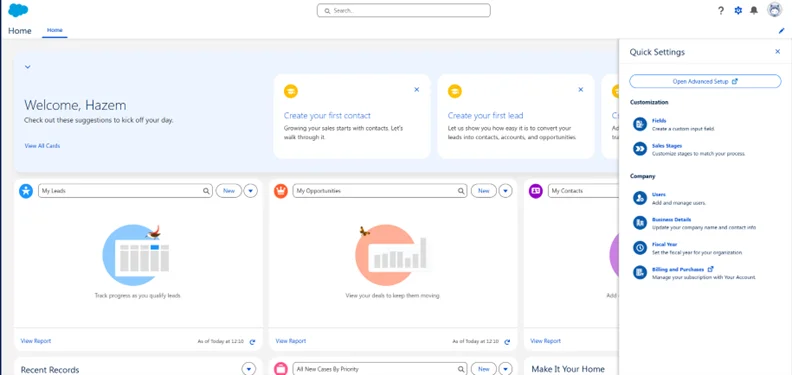792x375 pixels.
Task: Open Create your first contact link
Action: (327, 115)
